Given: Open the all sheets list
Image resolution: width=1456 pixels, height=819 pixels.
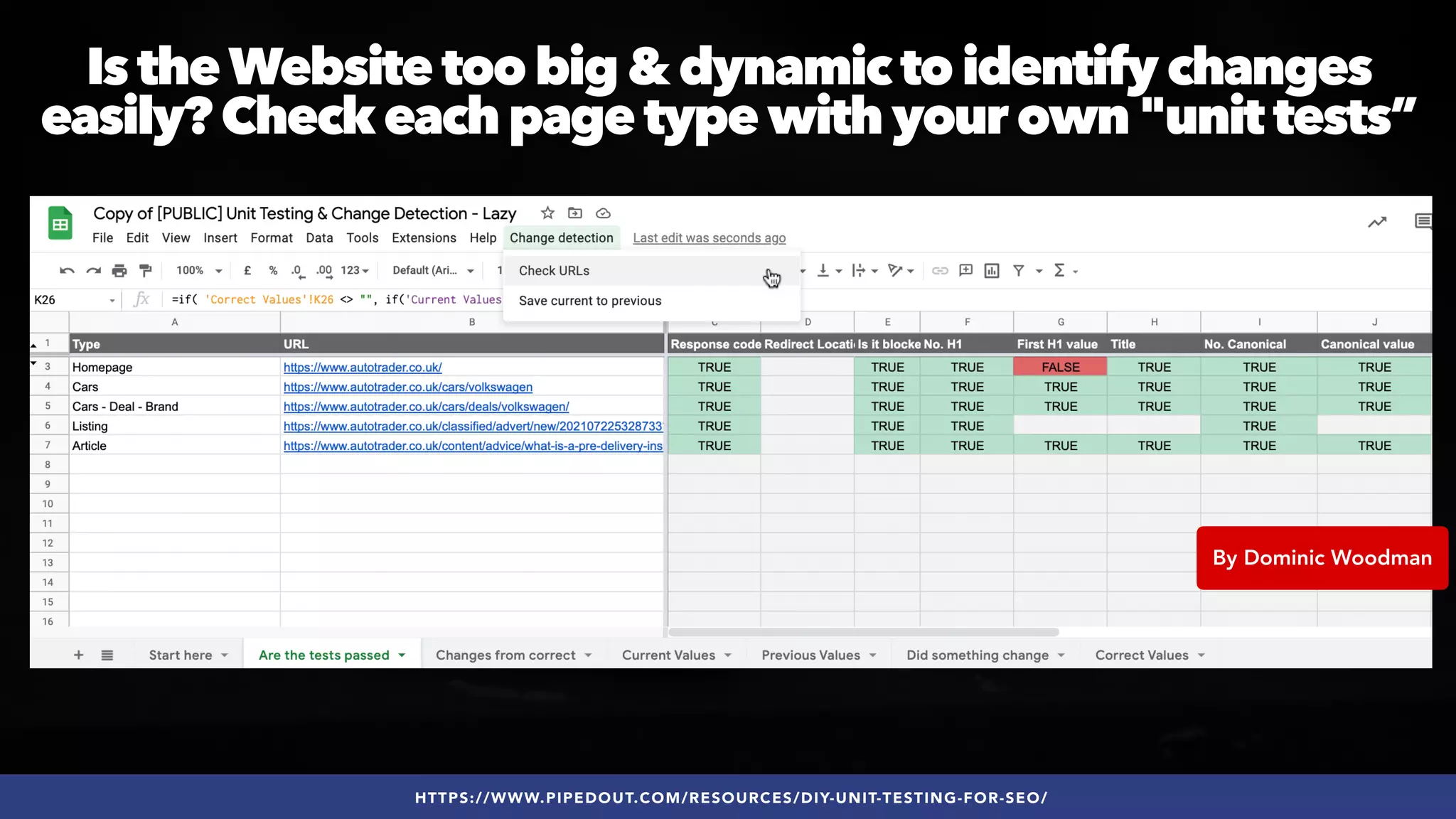Looking at the screenshot, I should click(x=107, y=655).
